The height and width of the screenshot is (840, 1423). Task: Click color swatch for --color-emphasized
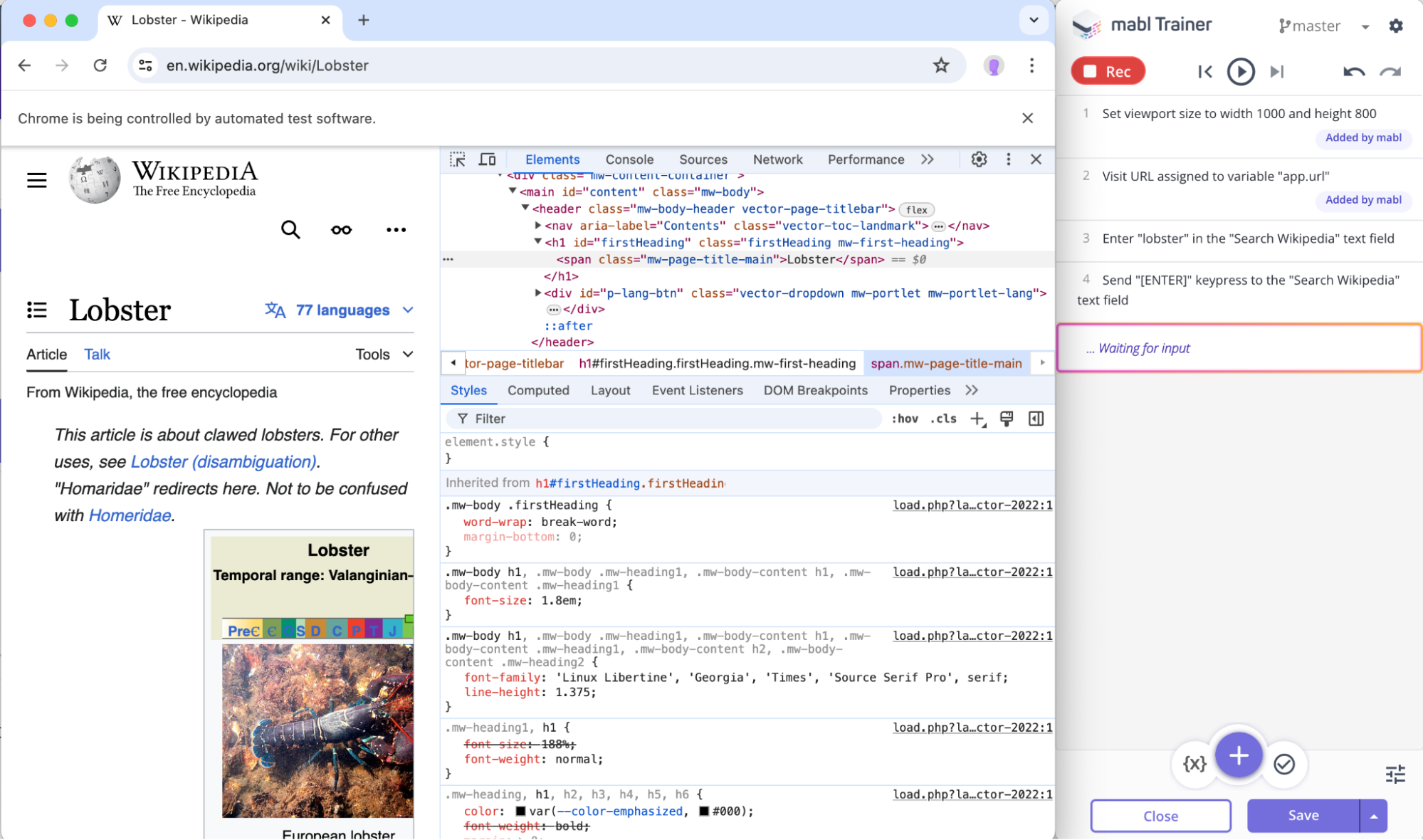pyautogui.click(x=520, y=811)
